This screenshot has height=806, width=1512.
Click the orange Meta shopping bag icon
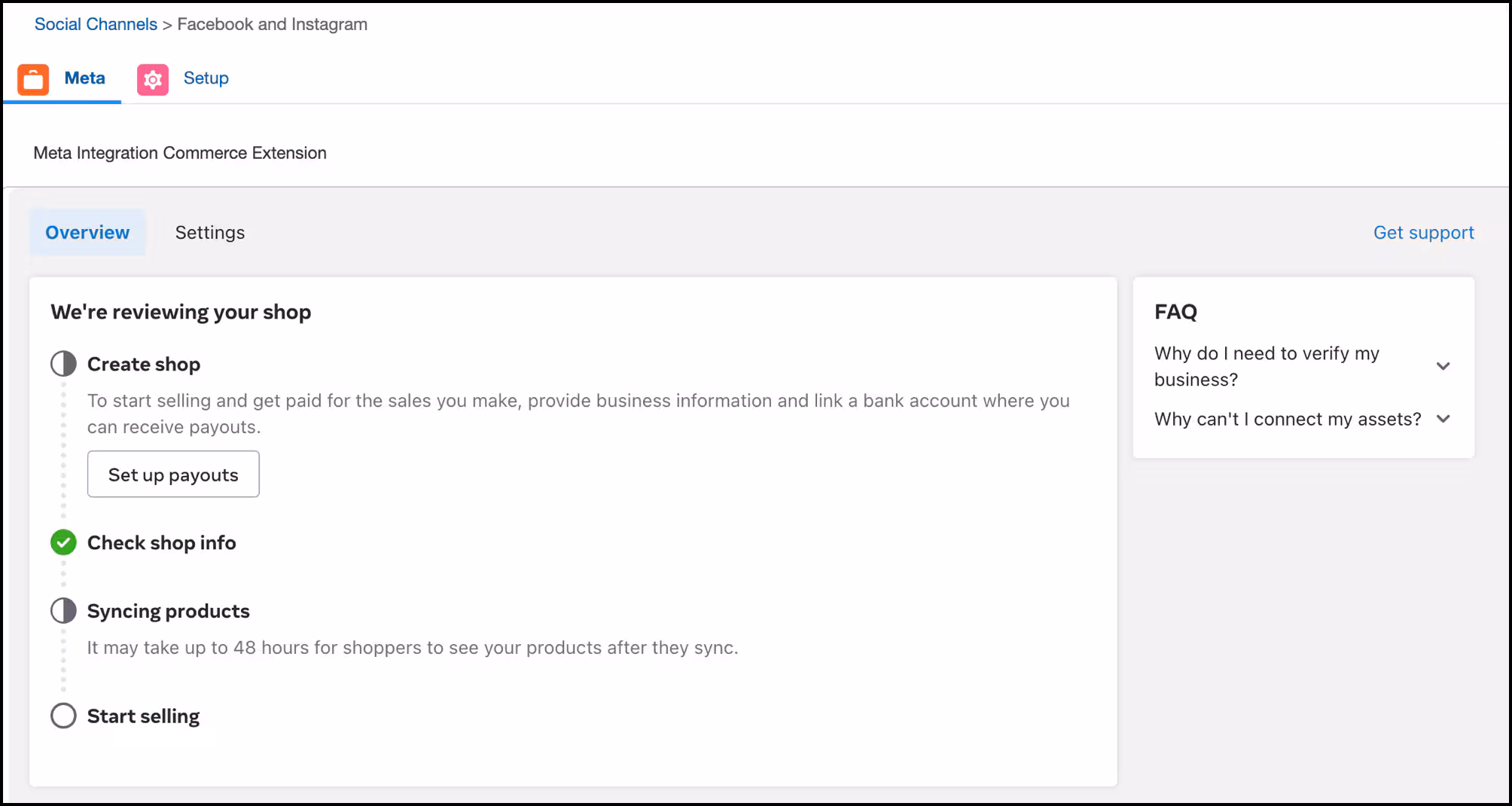33,79
